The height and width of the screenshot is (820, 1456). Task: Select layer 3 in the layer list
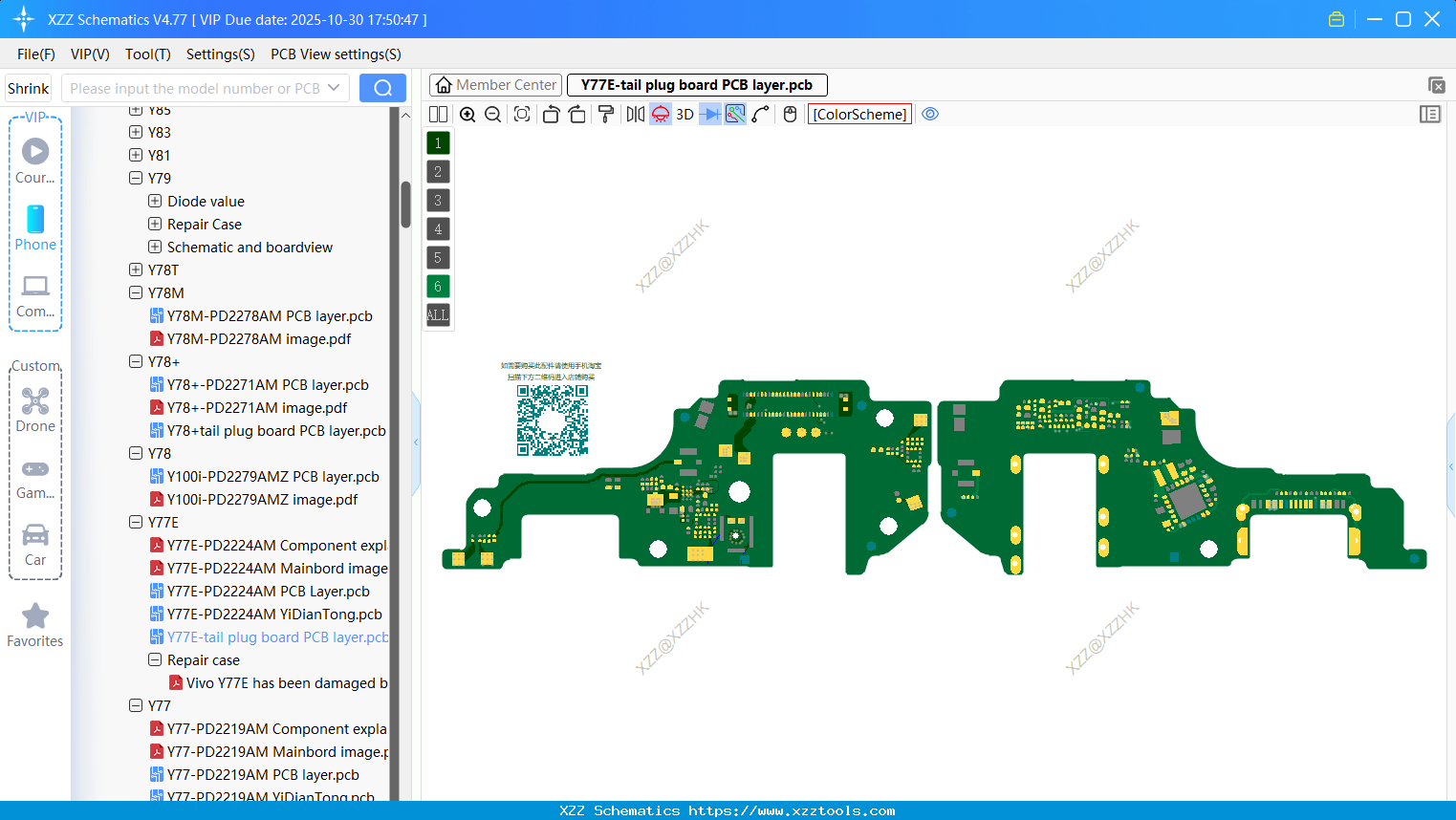(437, 200)
